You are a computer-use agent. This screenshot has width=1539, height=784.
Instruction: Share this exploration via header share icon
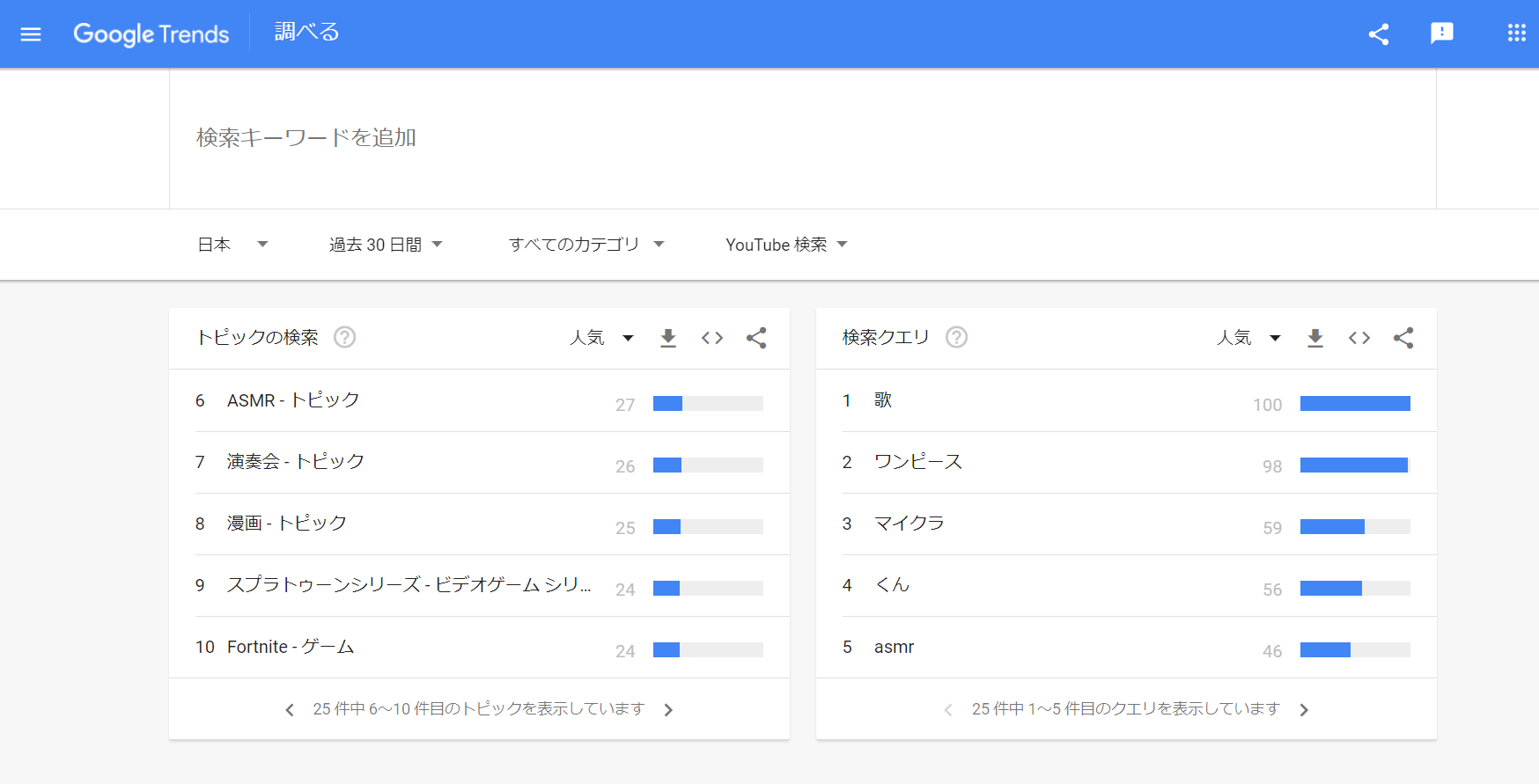point(1379,34)
